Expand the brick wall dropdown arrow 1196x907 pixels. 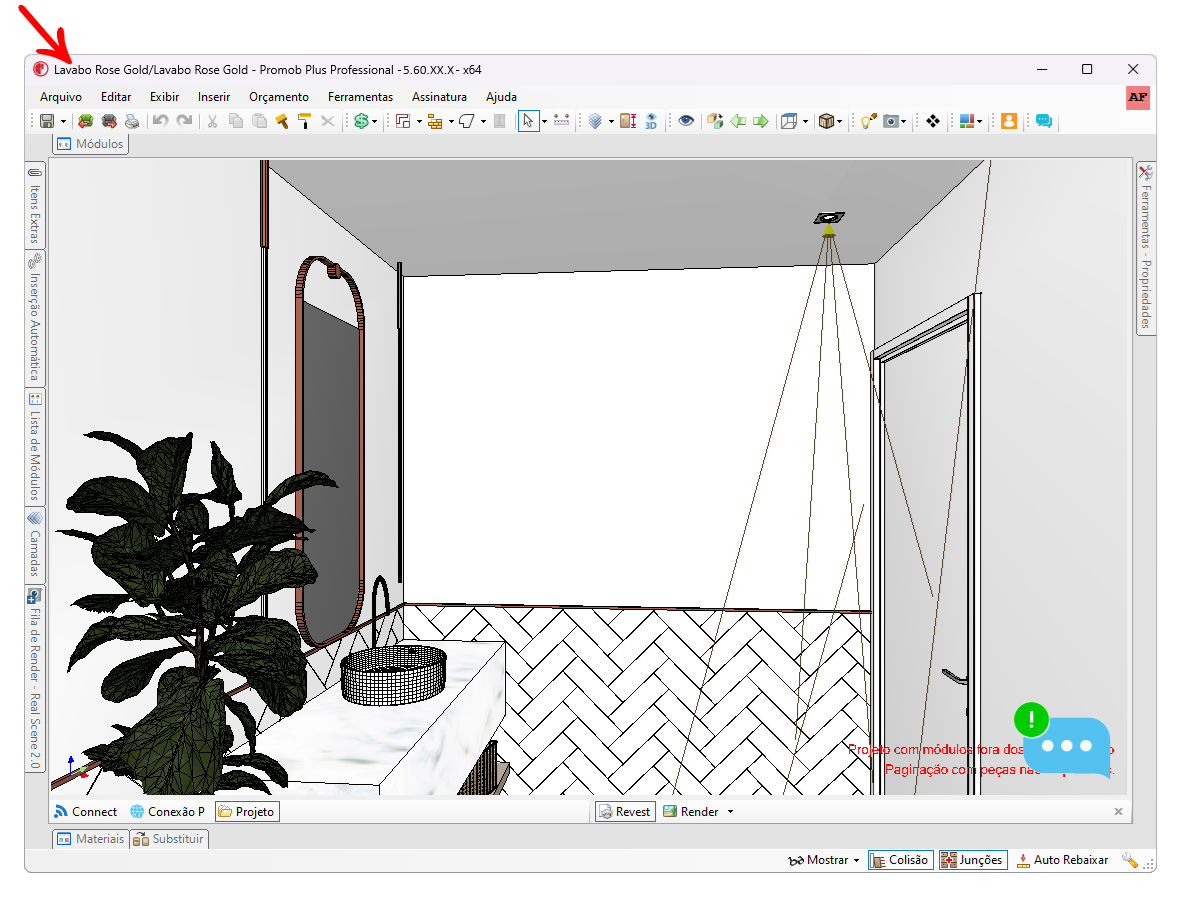[451, 121]
